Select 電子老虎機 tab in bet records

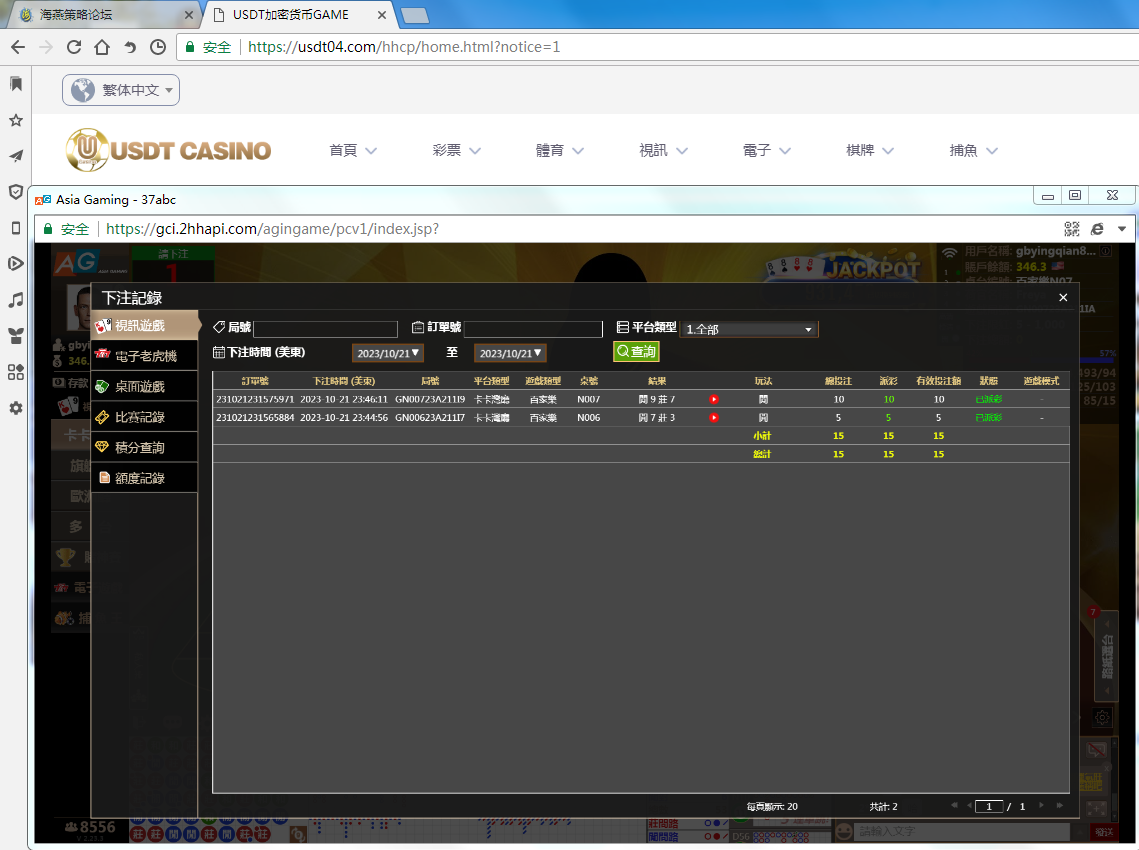[145, 356]
